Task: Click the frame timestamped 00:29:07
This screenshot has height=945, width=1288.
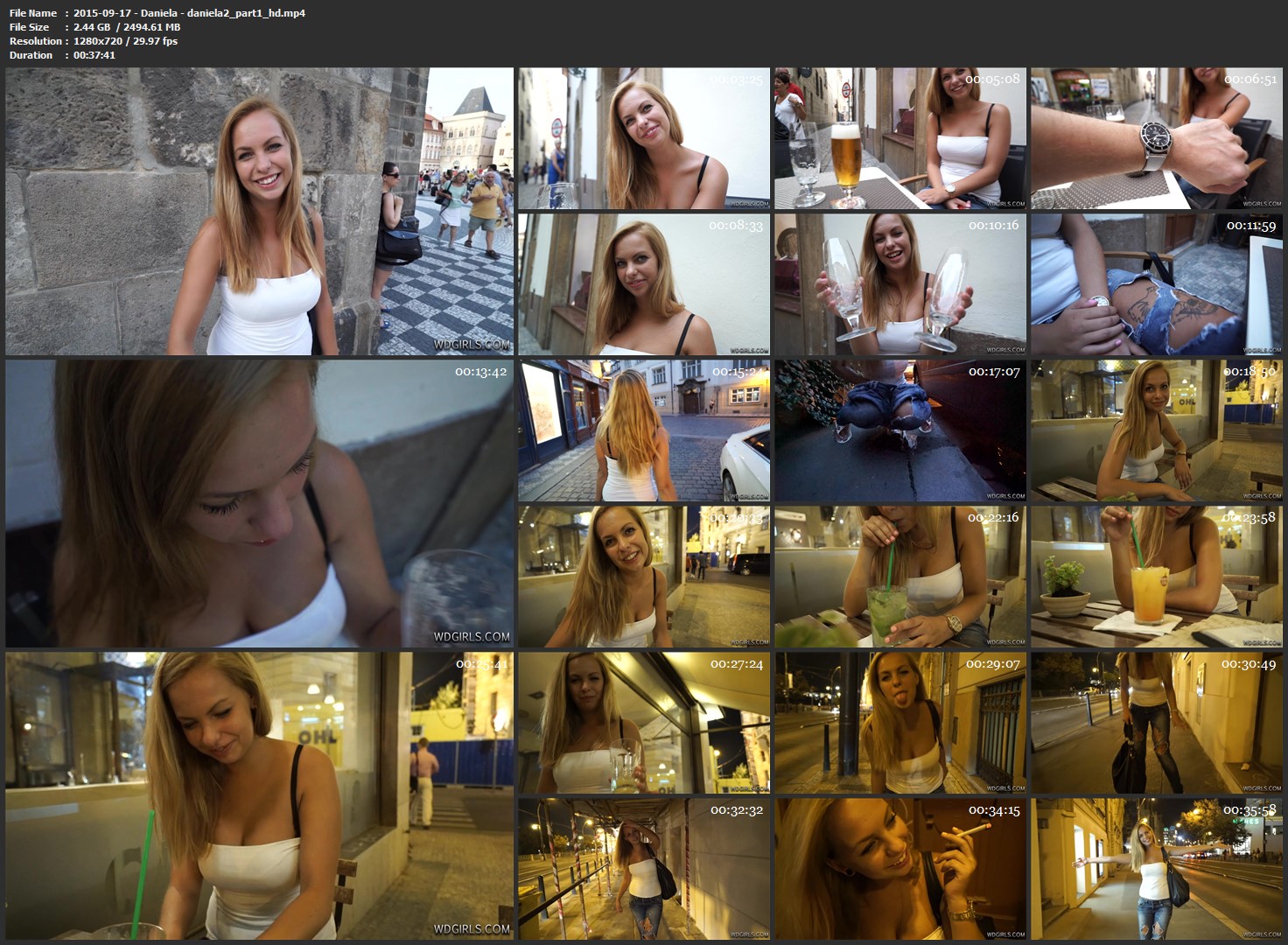Action: point(899,723)
